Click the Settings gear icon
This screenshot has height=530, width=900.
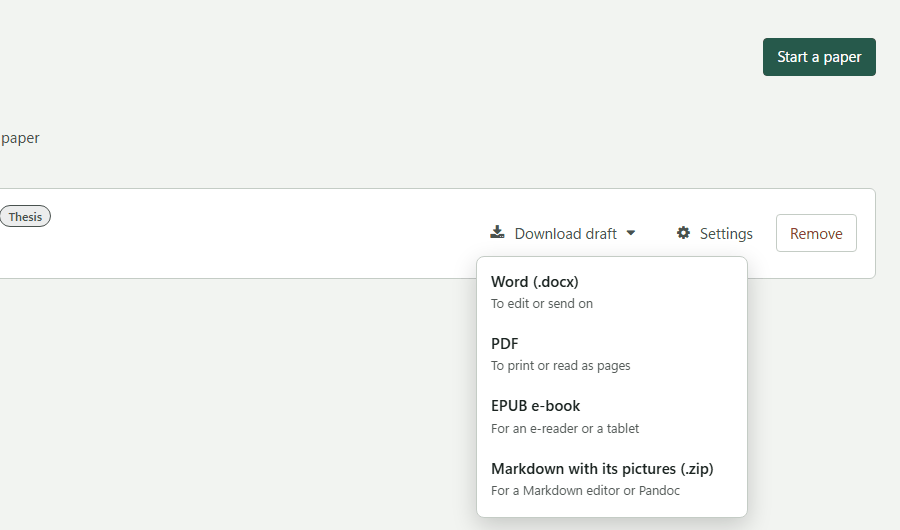tap(683, 233)
